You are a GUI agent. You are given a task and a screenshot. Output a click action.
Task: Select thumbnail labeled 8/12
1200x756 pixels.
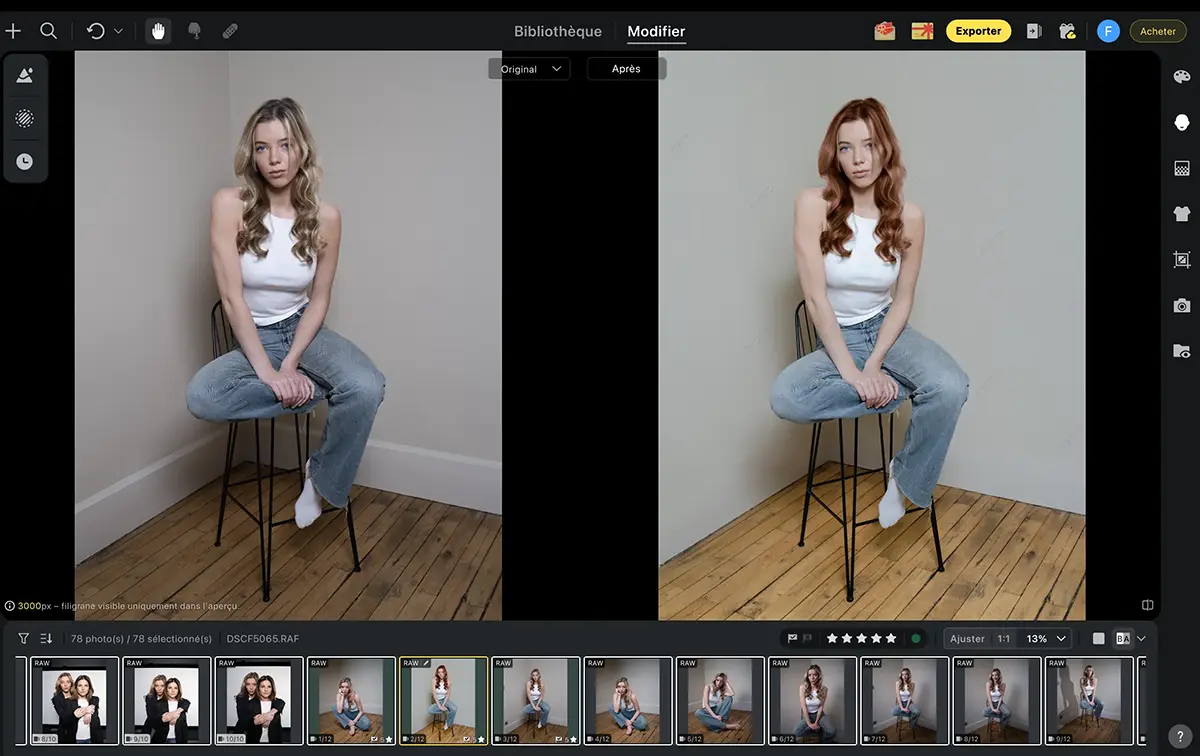996,701
